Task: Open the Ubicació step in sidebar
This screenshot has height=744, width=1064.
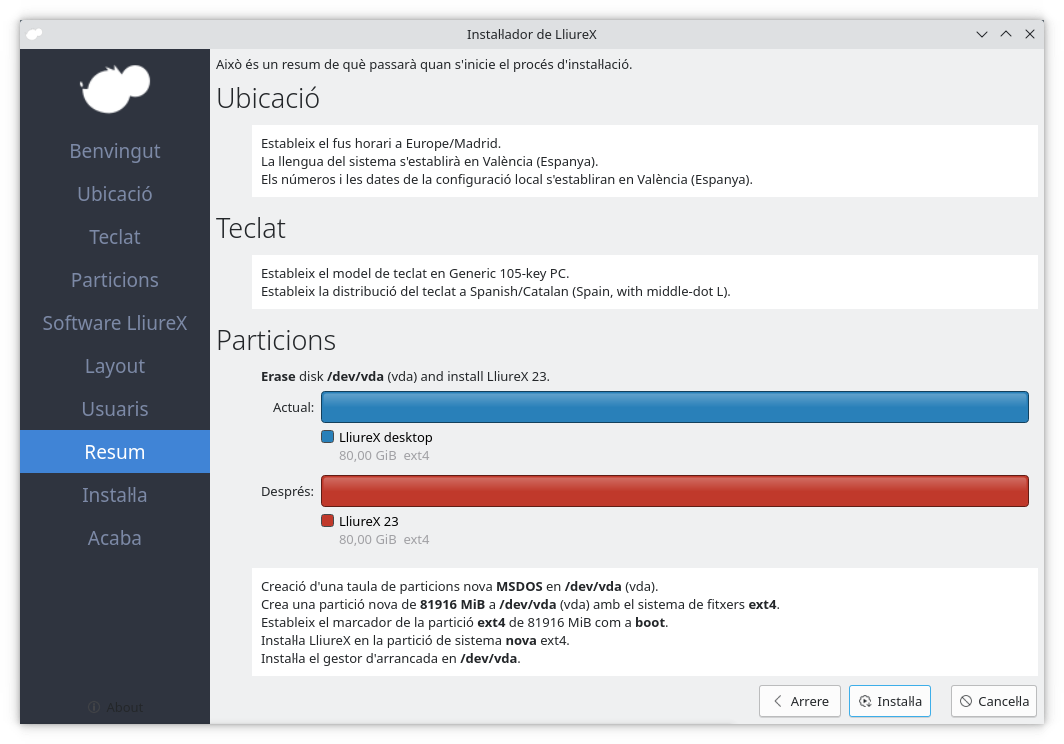Action: 115,194
